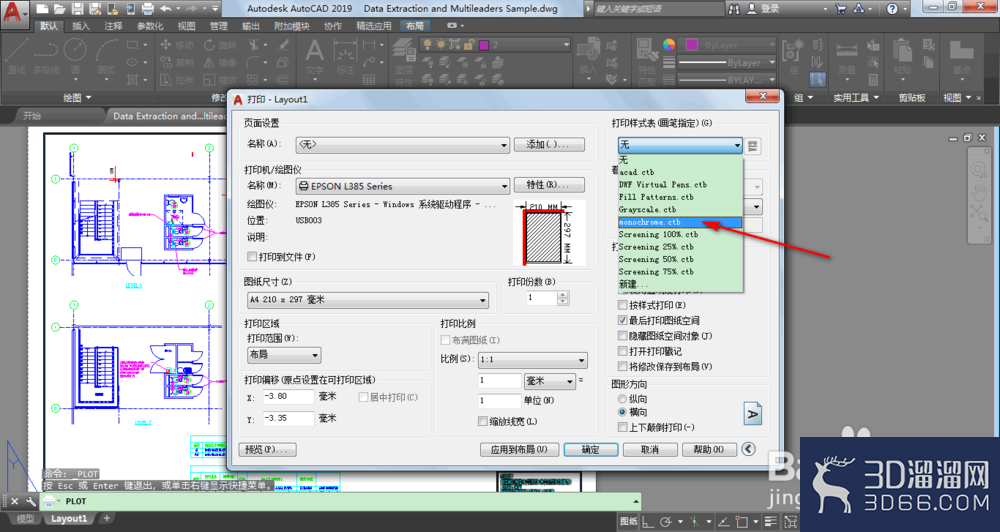Click Apply to Layout (应用到布局) button
Screen dimensions: 1000x532
[519, 450]
